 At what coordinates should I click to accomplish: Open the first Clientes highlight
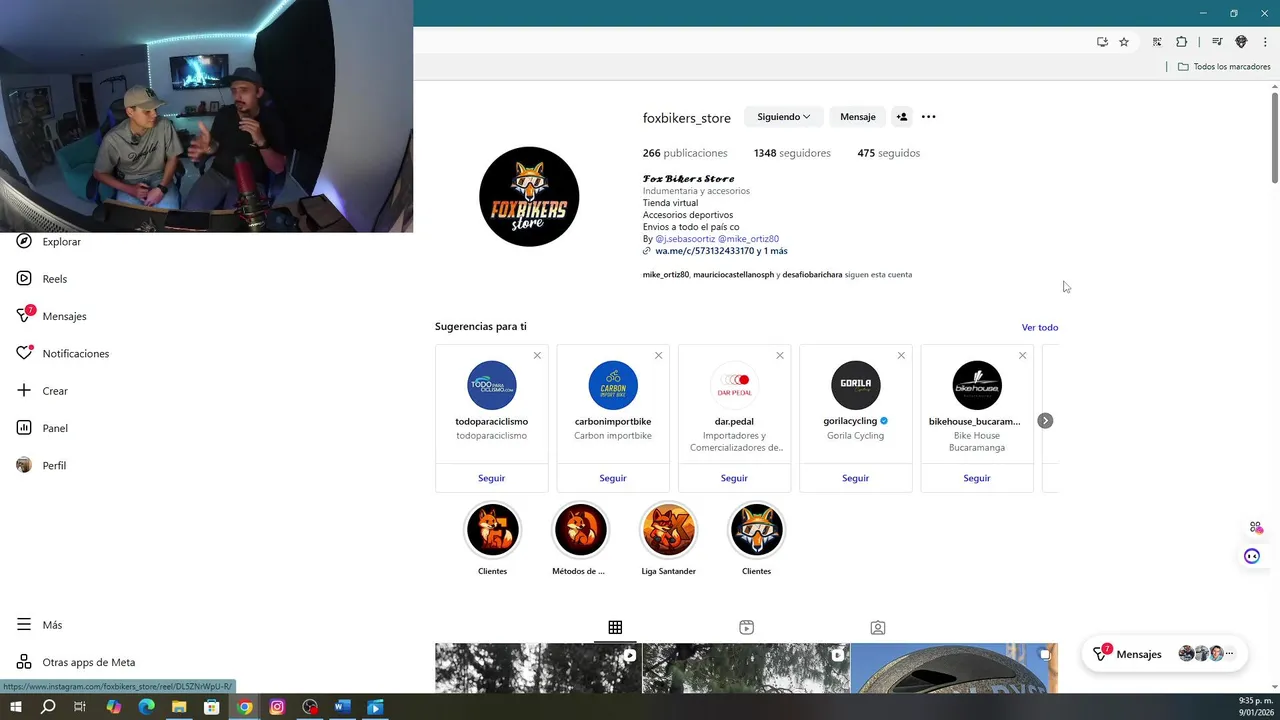click(493, 530)
